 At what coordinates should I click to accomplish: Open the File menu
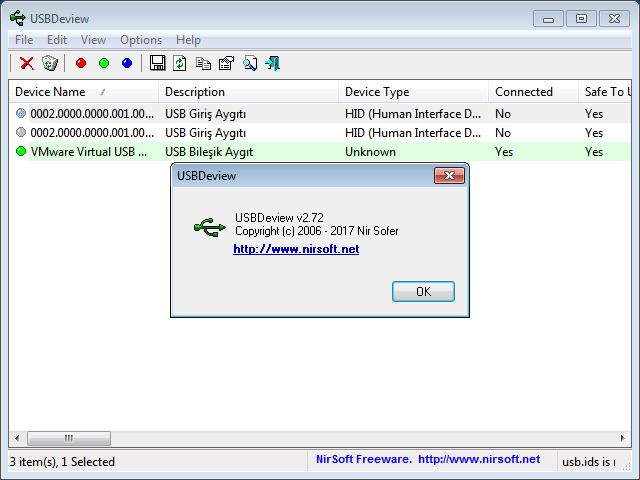[x=24, y=40]
